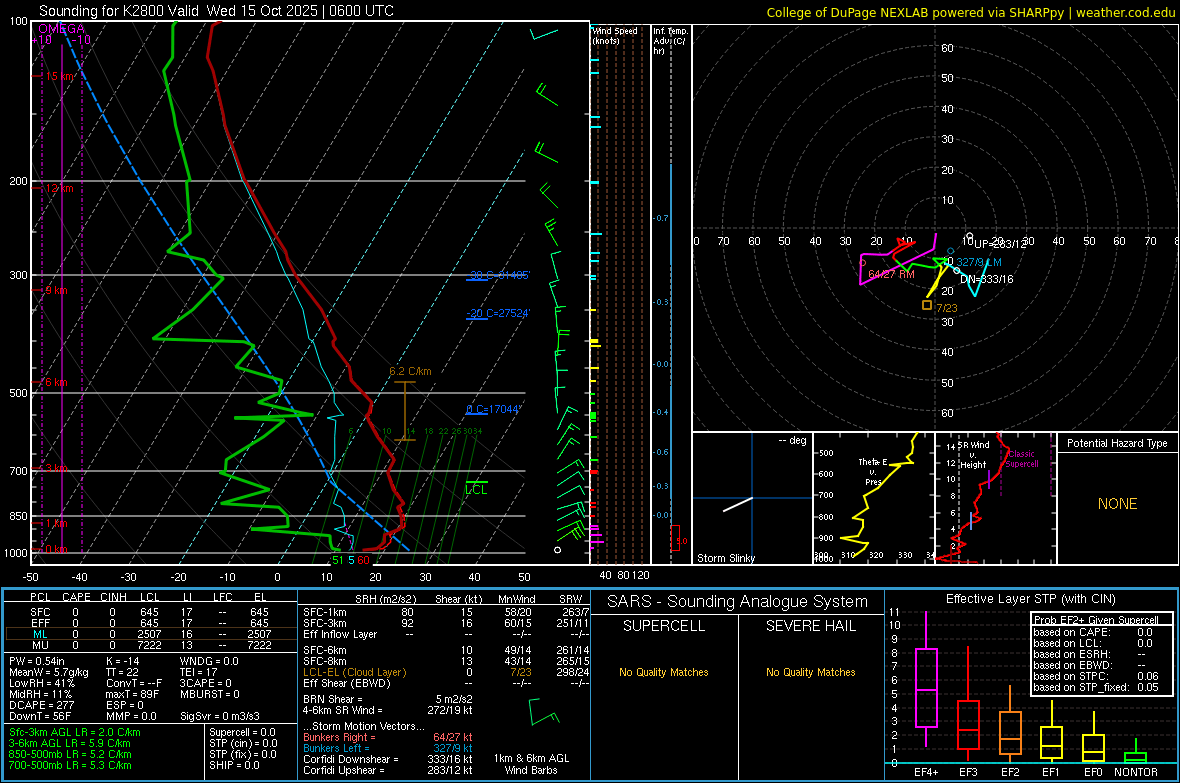The image size is (1180, 783).
Task: Click the SR Wind v. Height inset label
Action: point(974,455)
